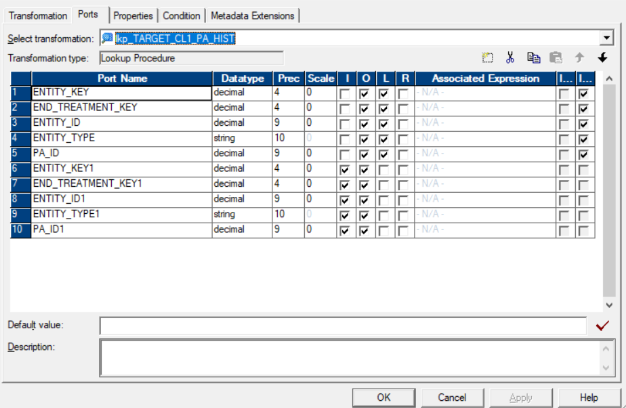Click the Prec column header
626x408 pixels.
[x=288, y=79]
